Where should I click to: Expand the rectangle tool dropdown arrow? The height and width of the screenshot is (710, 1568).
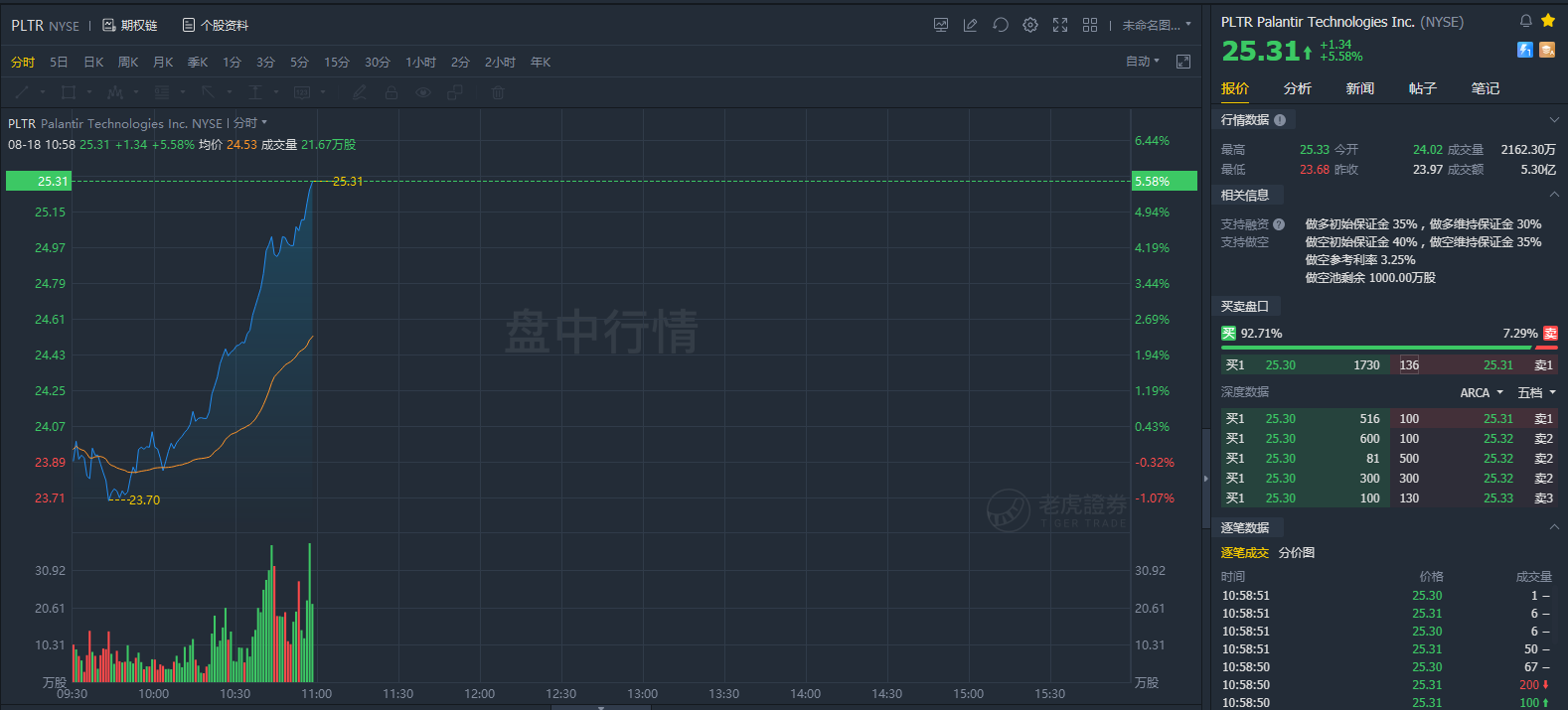pos(89,92)
